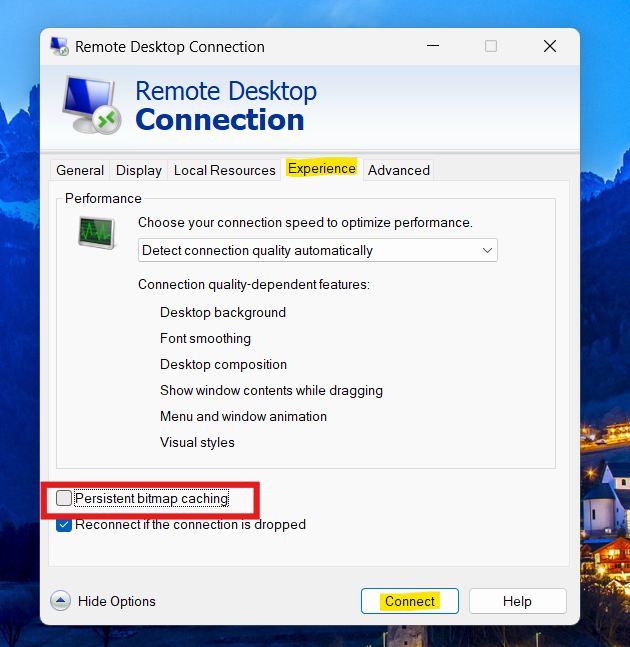630x647 pixels.
Task: Click Show window contents while dragging text
Action: coord(271,390)
